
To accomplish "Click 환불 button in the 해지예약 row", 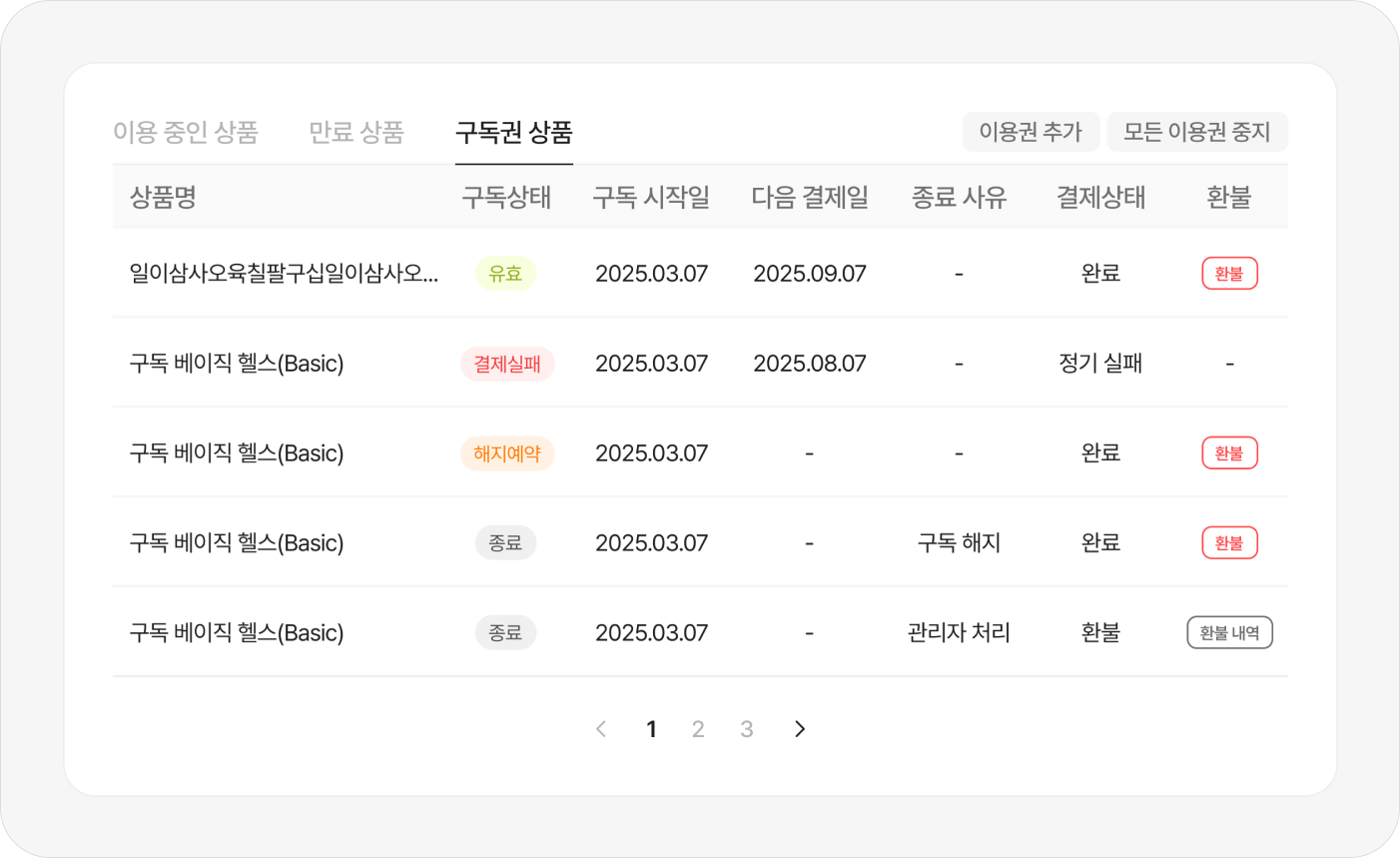I will click(1229, 453).
